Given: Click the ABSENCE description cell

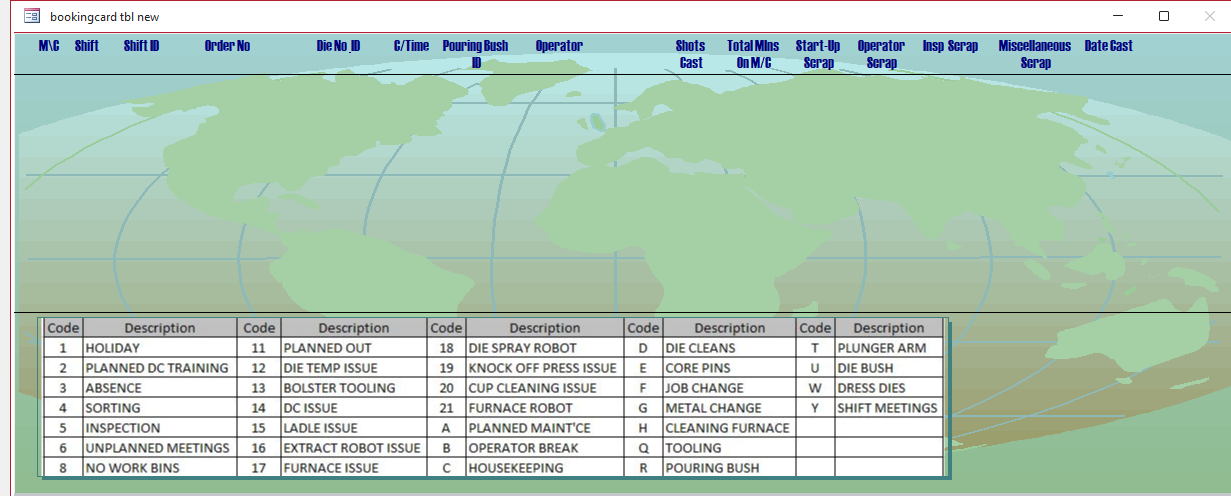Looking at the screenshot, I should 160,388.
